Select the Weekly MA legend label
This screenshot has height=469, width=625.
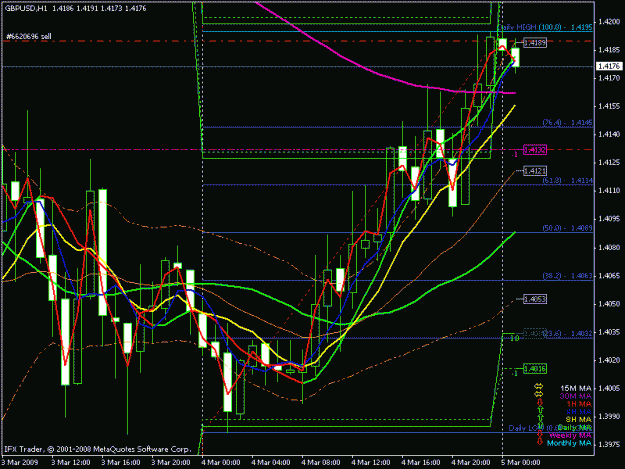570,435
